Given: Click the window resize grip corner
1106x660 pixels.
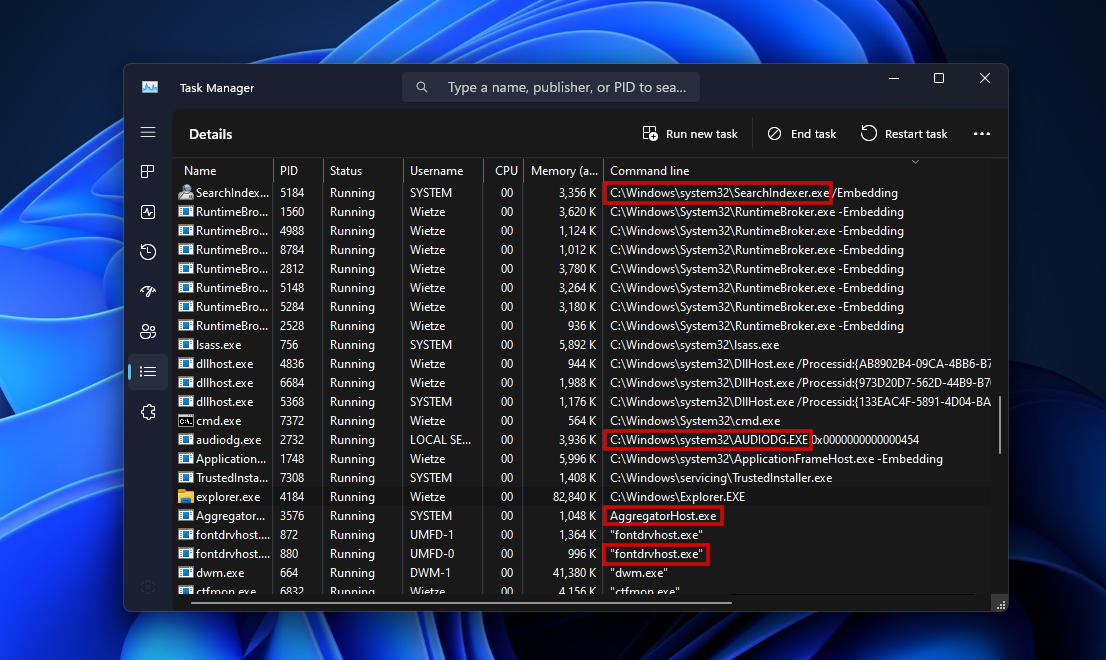Looking at the screenshot, I should (1001, 605).
